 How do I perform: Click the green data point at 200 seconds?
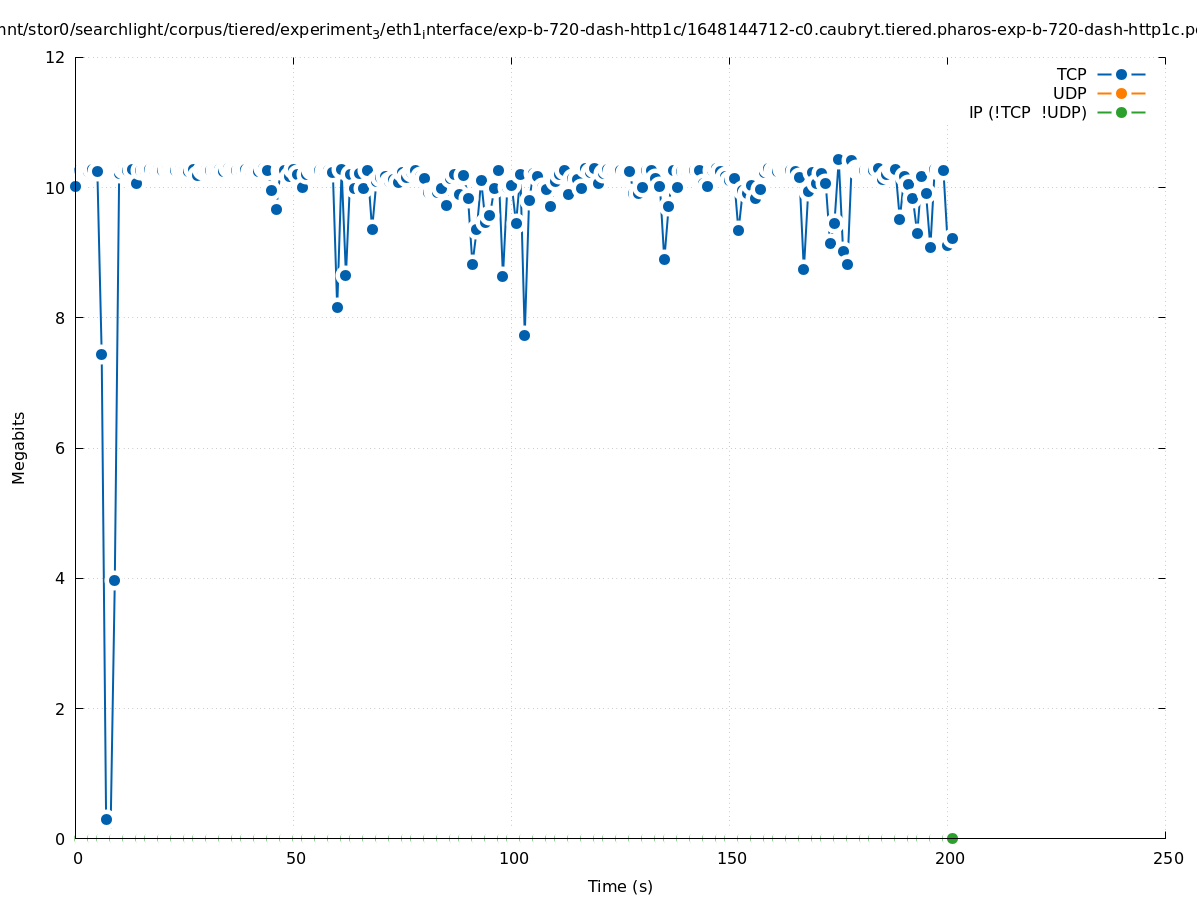(x=952, y=838)
